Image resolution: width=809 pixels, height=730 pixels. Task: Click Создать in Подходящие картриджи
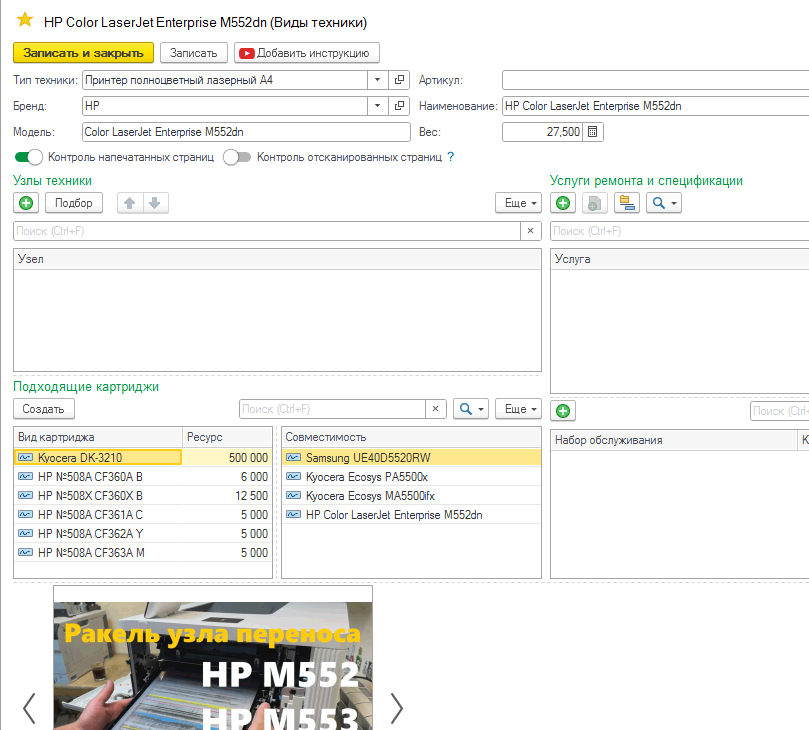tap(44, 409)
